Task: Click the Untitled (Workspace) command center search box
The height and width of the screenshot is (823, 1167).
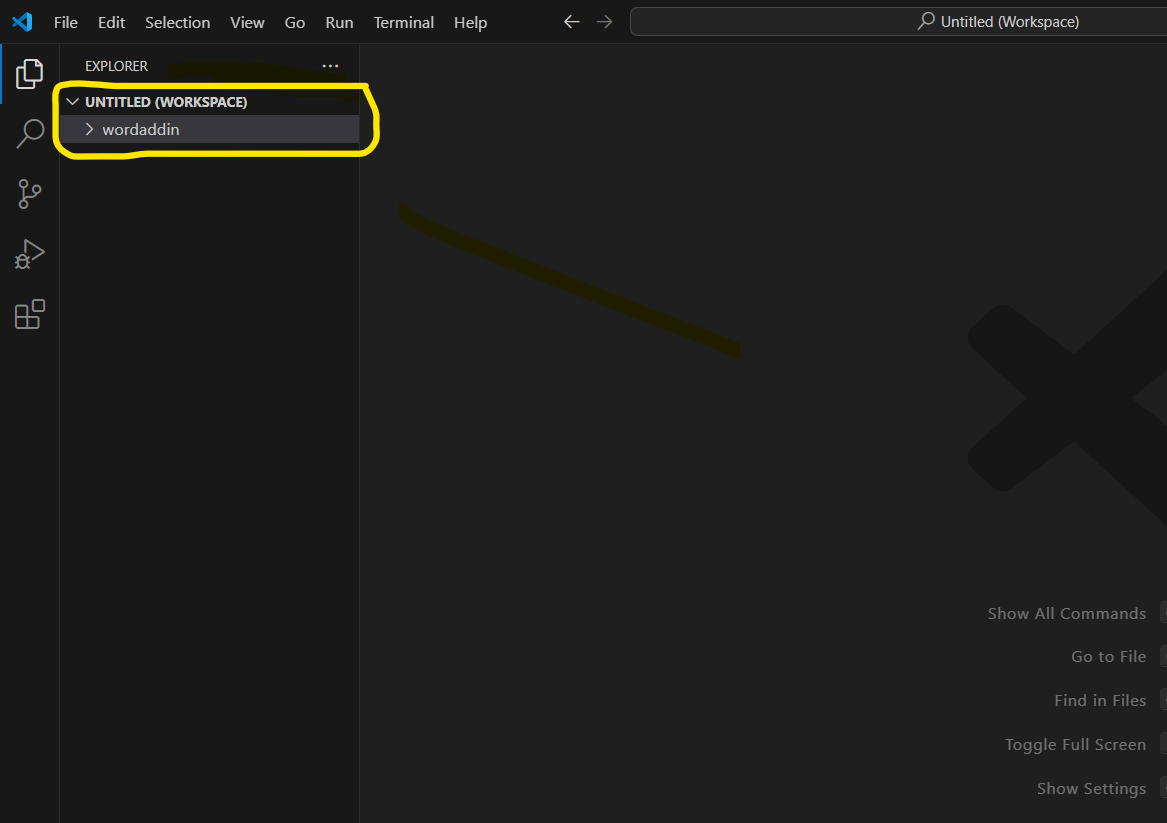Action: click(x=900, y=22)
